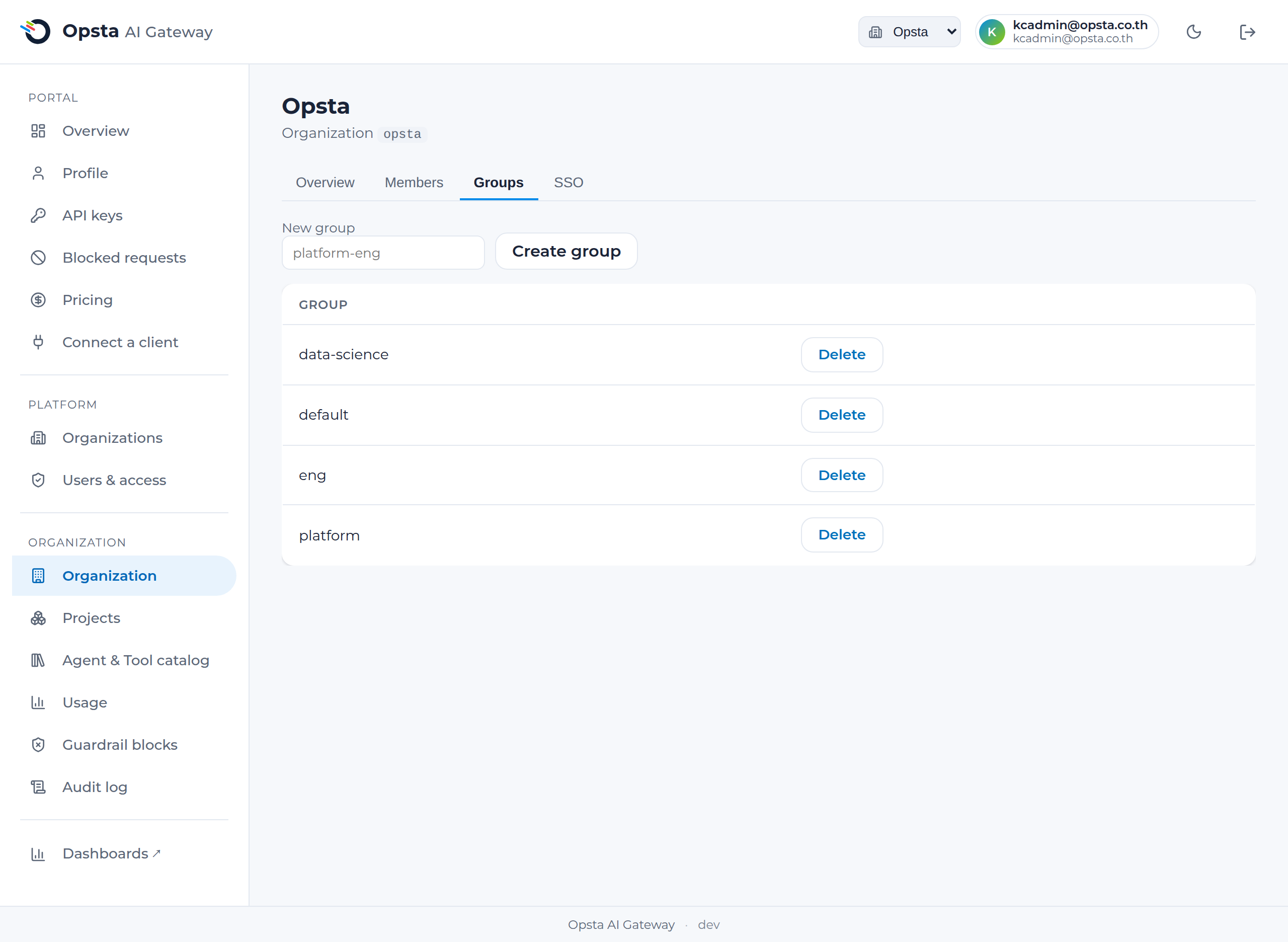The image size is (1288, 942).
Task: Click the Overview grid icon in sidebar
Action: (x=38, y=131)
